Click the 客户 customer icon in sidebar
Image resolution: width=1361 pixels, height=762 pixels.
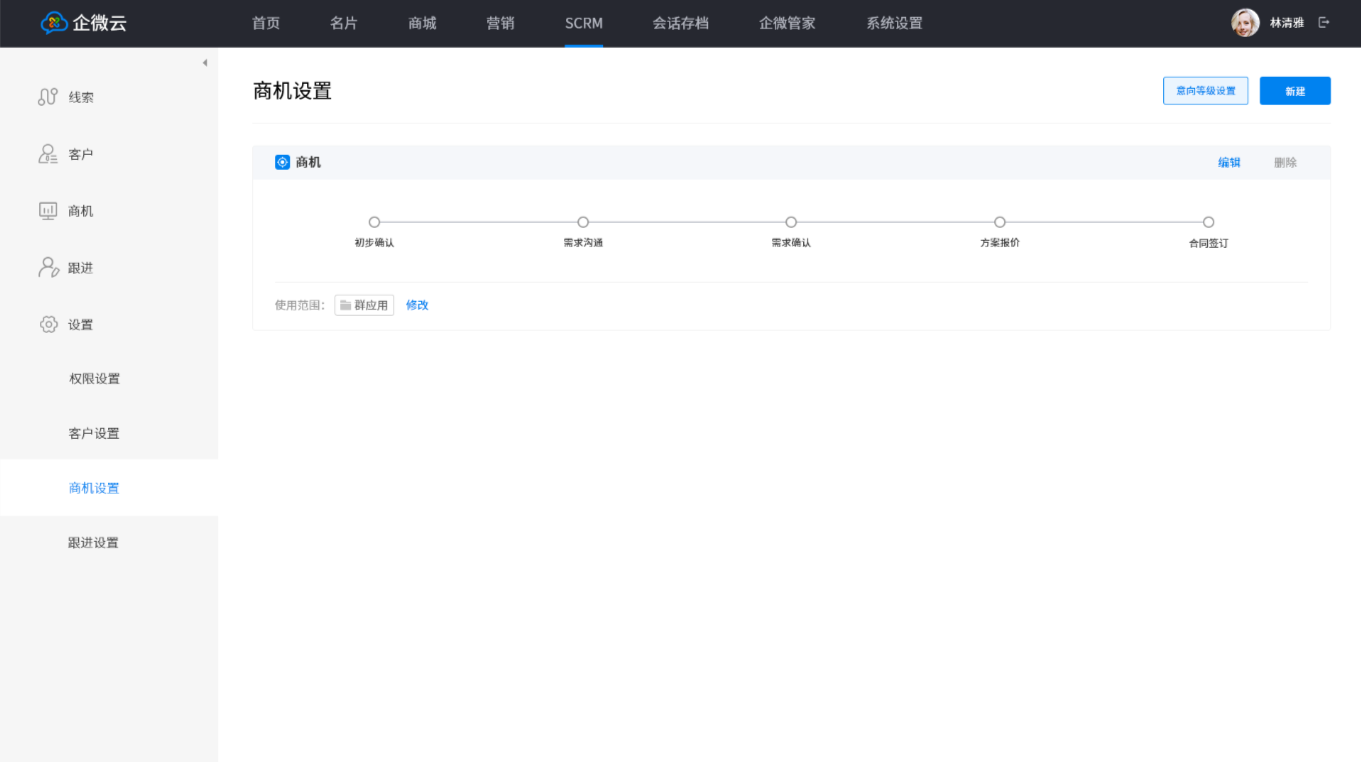pos(48,154)
